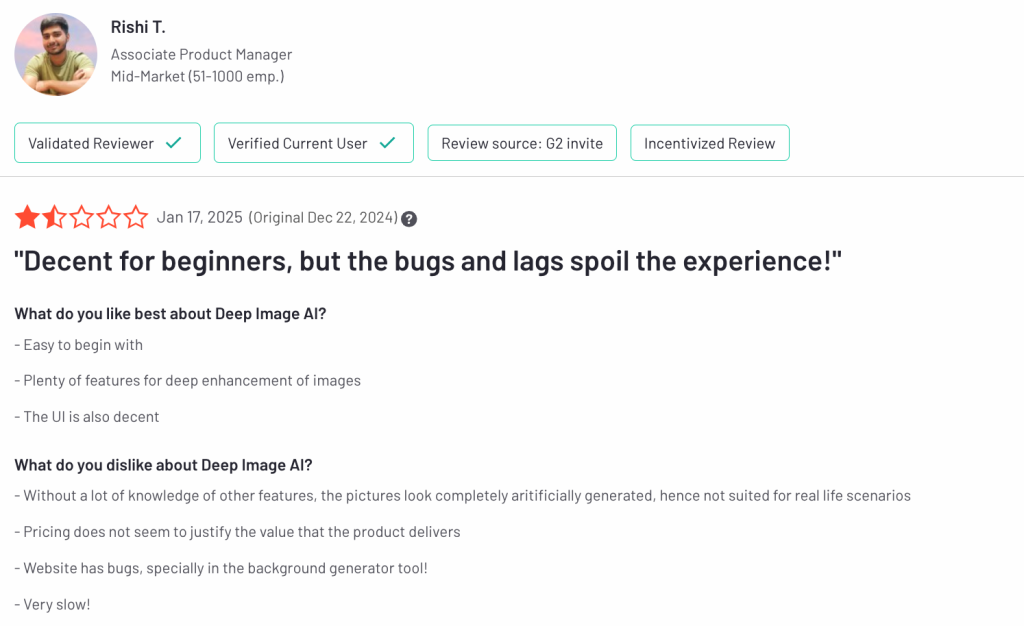Click the Mid-Market company size text
The height and width of the screenshot is (626, 1024).
click(x=197, y=76)
